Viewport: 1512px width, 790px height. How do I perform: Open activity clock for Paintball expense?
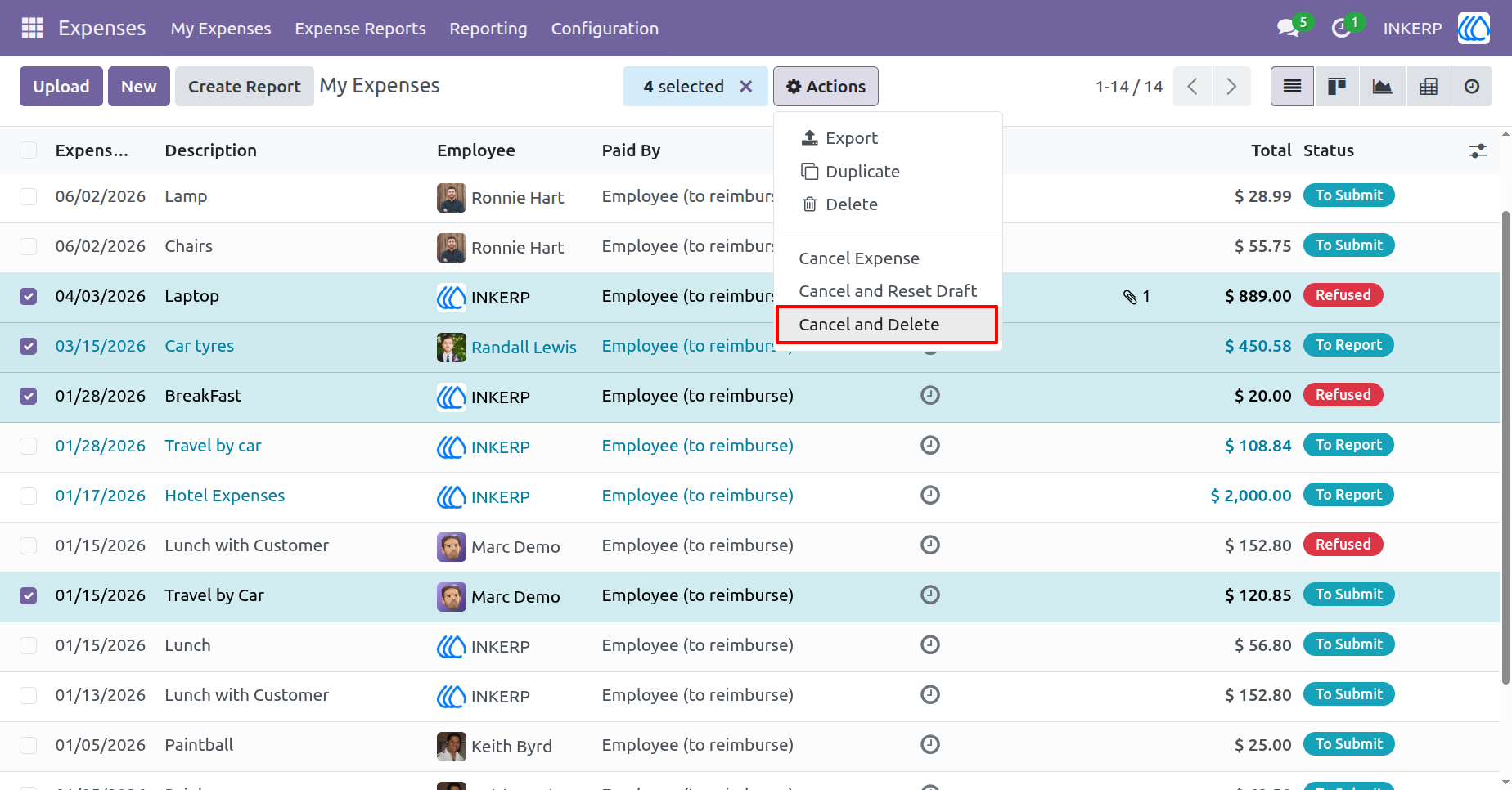point(930,745)
